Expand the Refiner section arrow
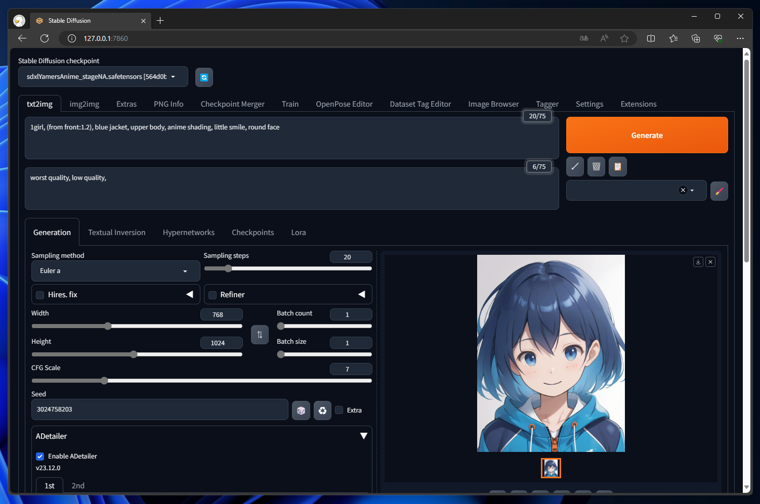The height and width of the screenshot is (504, 760). point(362,294)
